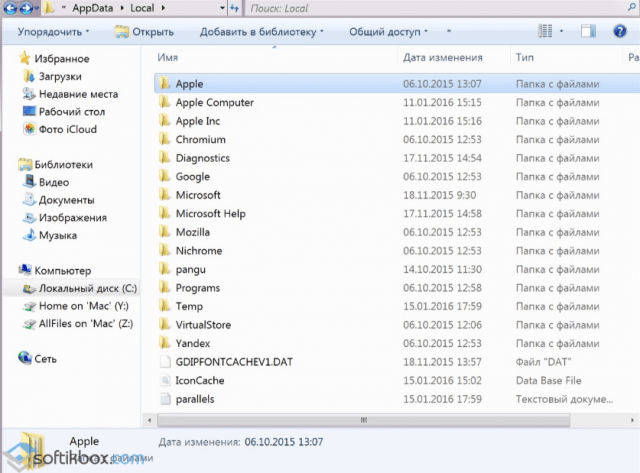Click AppData in the address path
This screenshot has width=640, height=473.
(93, 8)
